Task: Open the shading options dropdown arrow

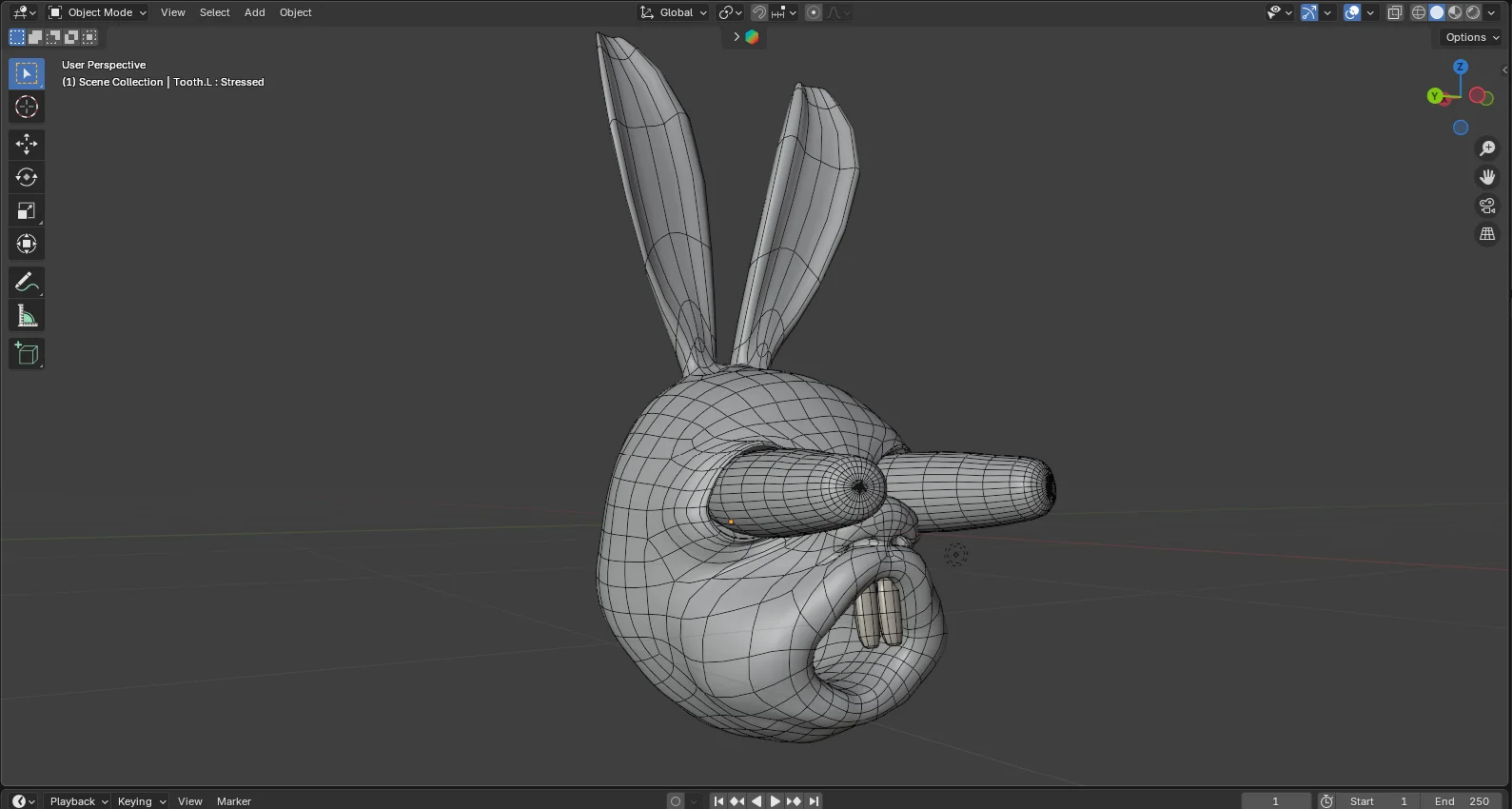Action: 1491,12
